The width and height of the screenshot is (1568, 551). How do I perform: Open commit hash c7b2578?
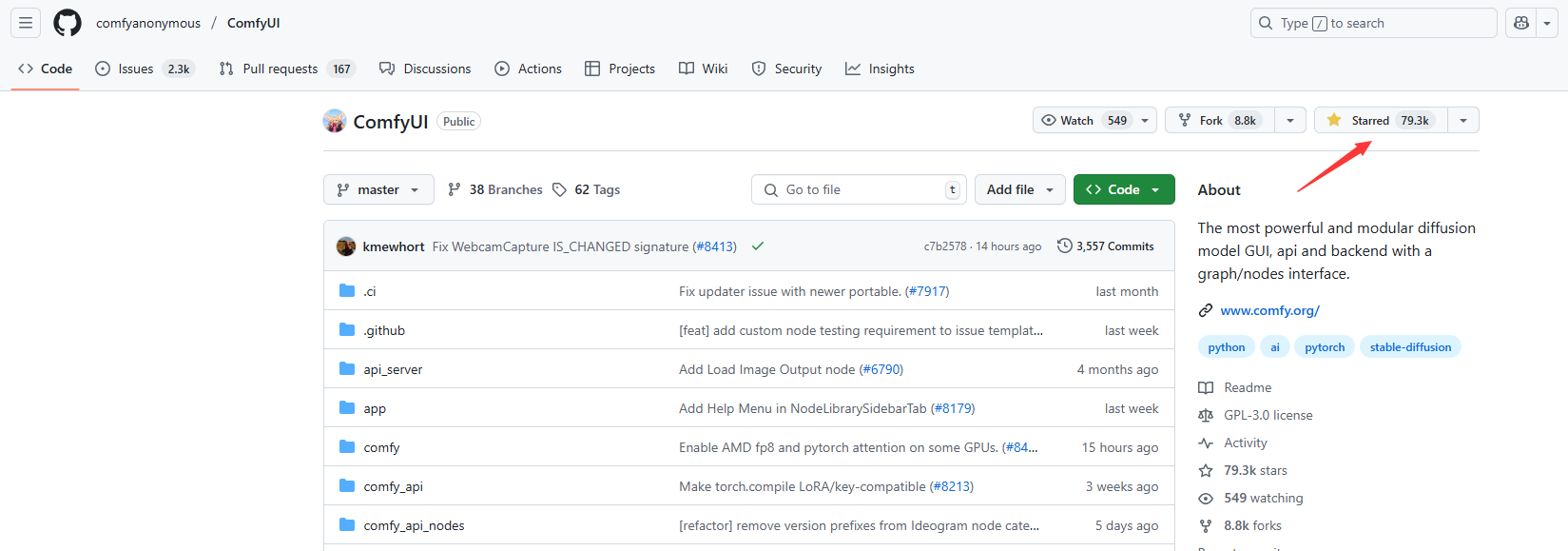(x=945, y=246)
